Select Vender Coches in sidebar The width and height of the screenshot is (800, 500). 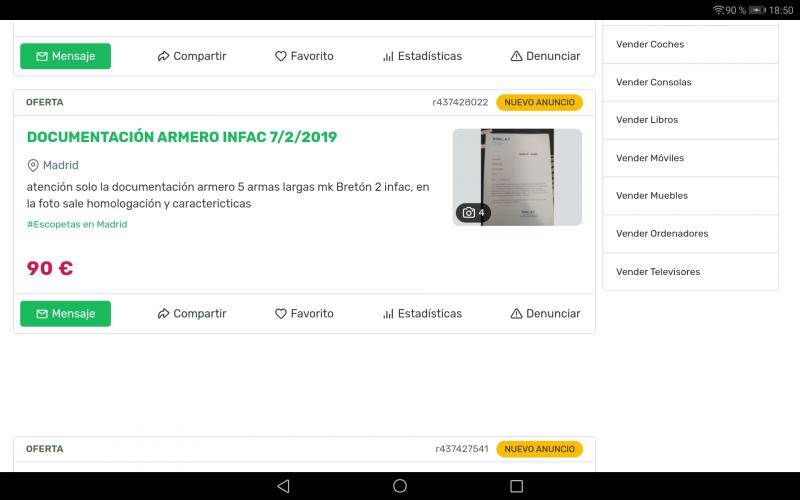click(x=650, y=44)
